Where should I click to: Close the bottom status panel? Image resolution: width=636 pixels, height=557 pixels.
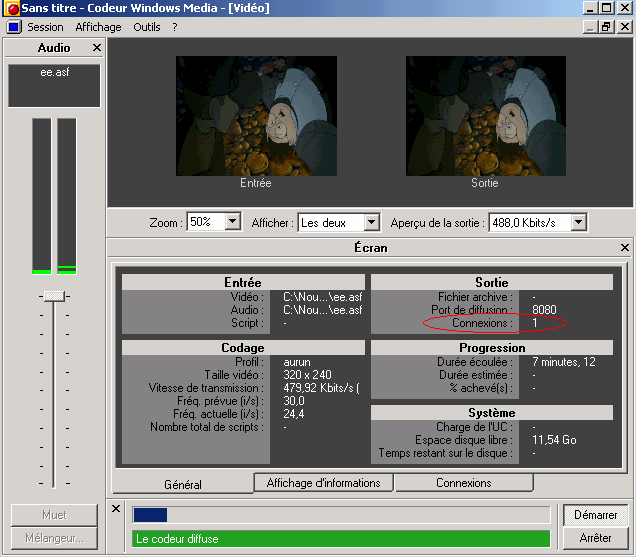[116, 508]
